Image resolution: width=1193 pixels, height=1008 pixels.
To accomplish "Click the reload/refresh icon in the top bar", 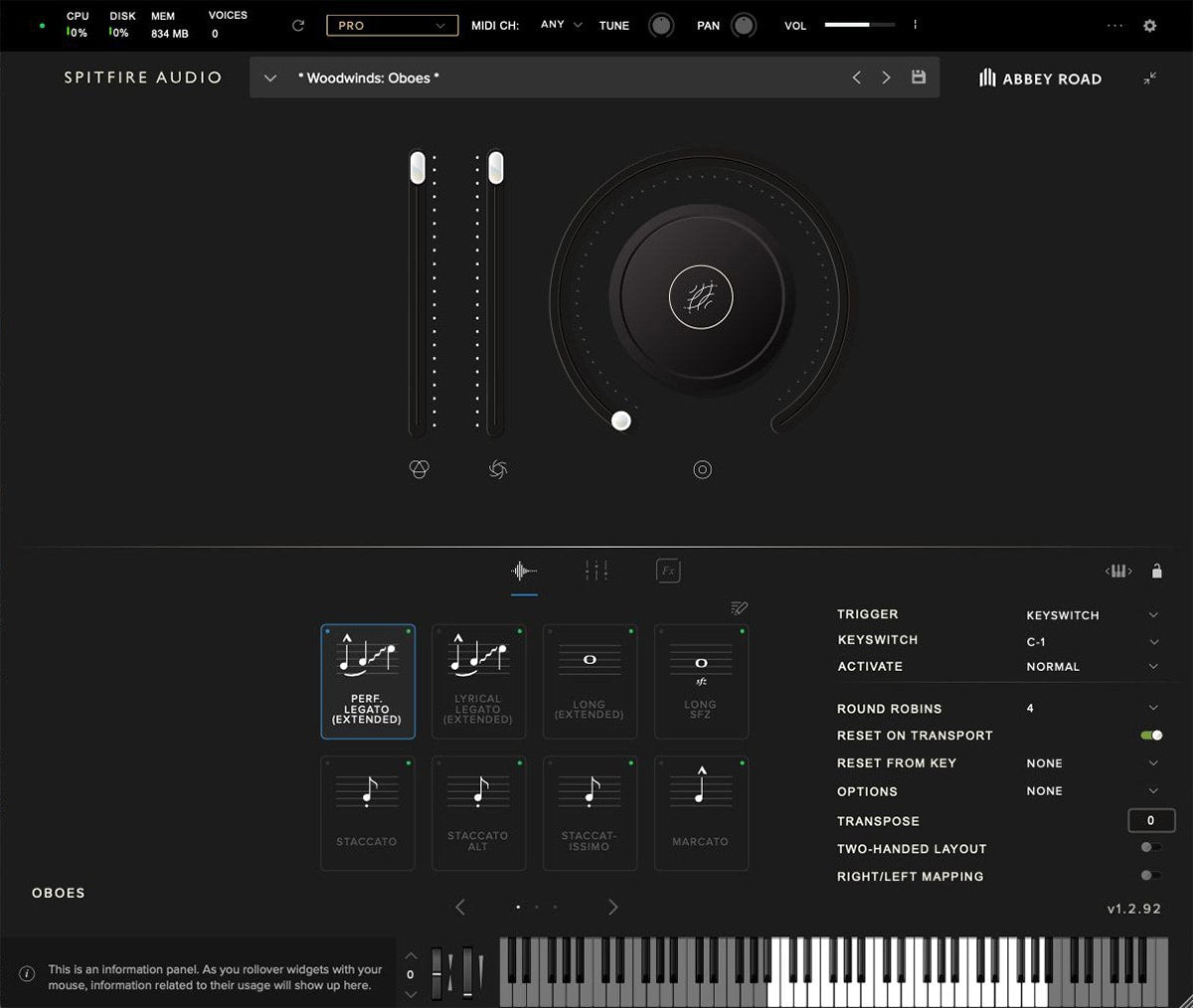I will click(x=297, y=25).
